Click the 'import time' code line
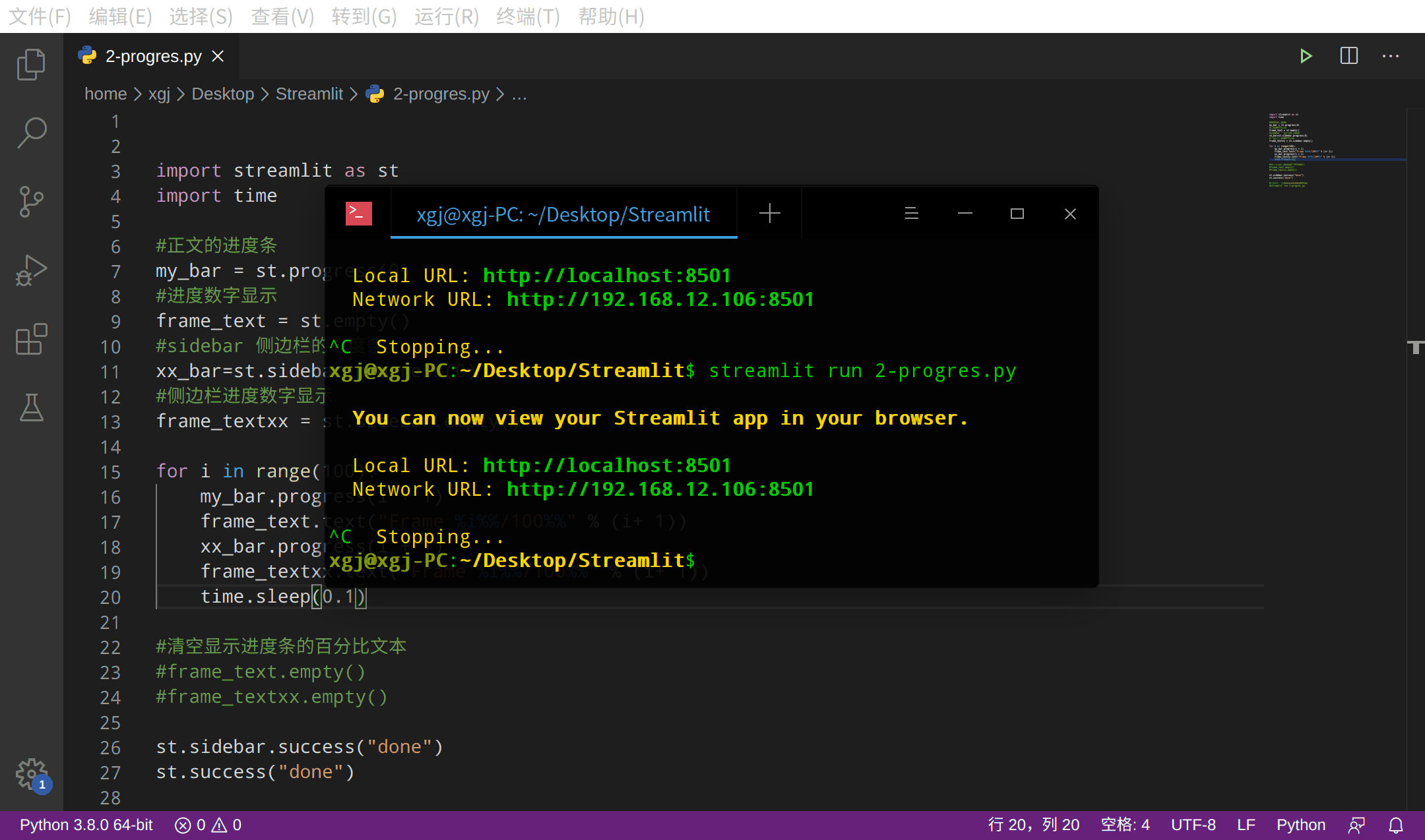Viewport: 1425px width, 840px height. pos(216,196)
